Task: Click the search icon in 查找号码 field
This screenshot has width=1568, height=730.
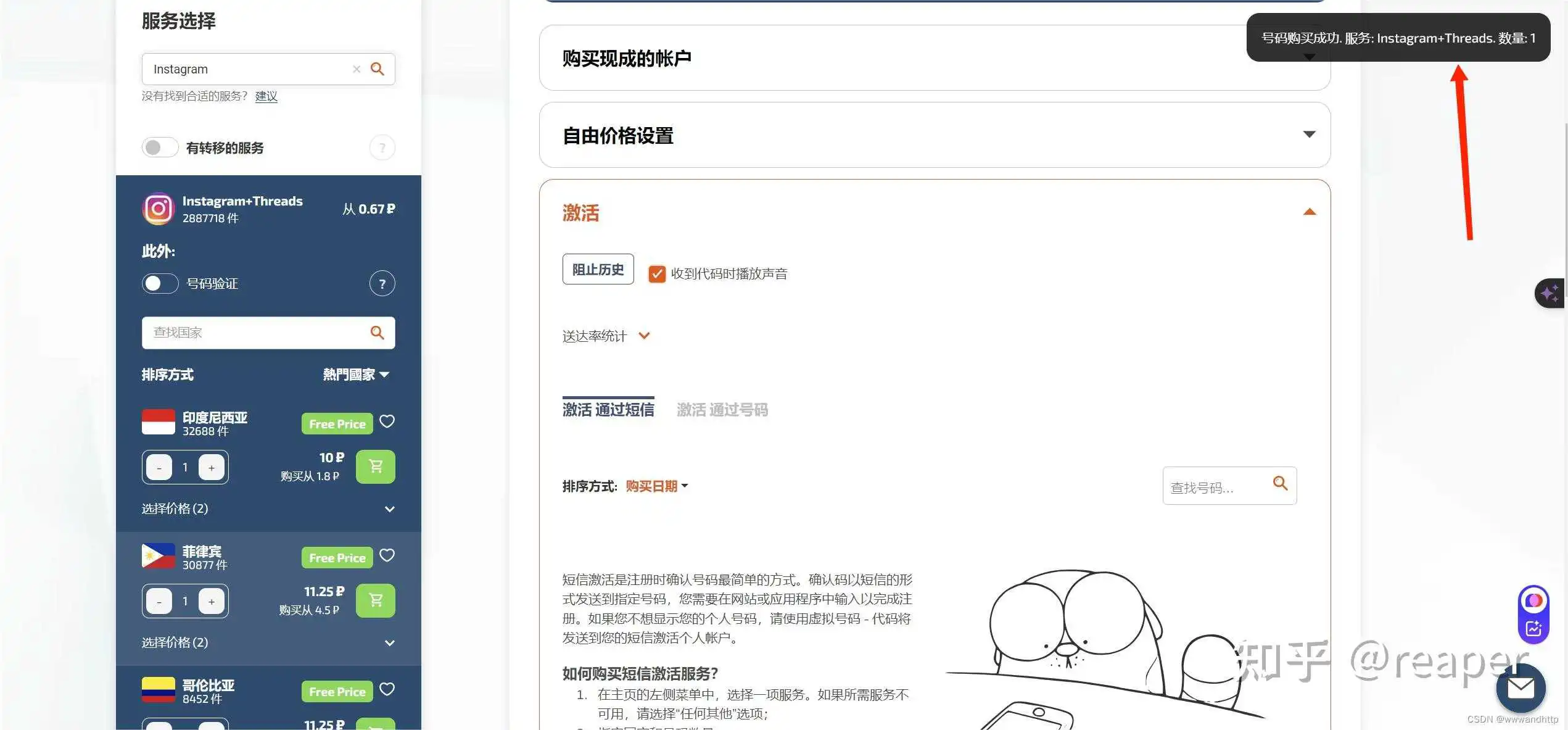Action: click(x=1280, y=484)
